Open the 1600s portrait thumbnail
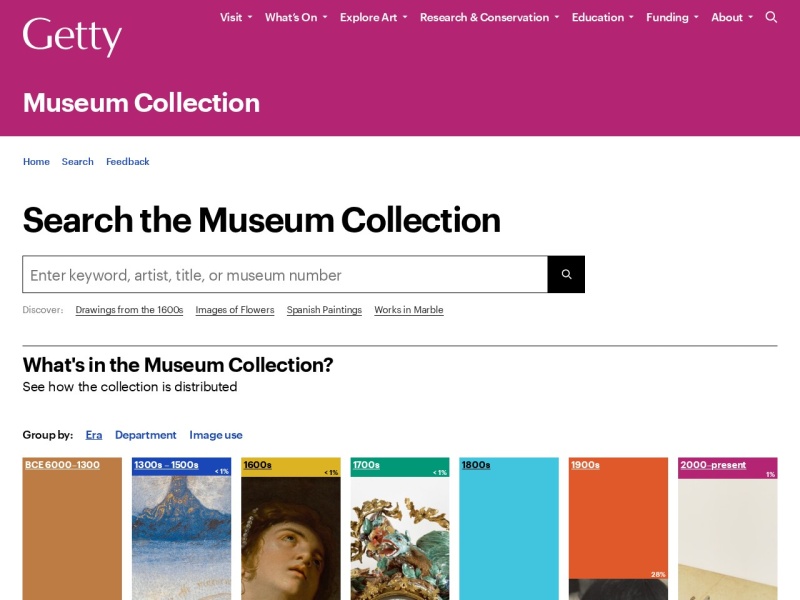The height and width of the screenshot is (600, 800). 290,538
